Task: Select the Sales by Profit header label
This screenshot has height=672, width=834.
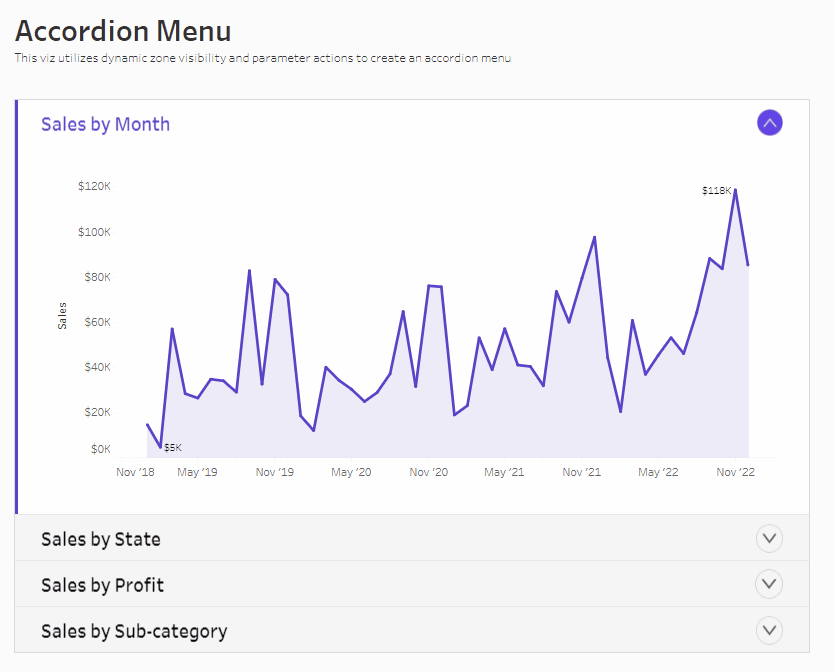Action: [x=102, y=585]
